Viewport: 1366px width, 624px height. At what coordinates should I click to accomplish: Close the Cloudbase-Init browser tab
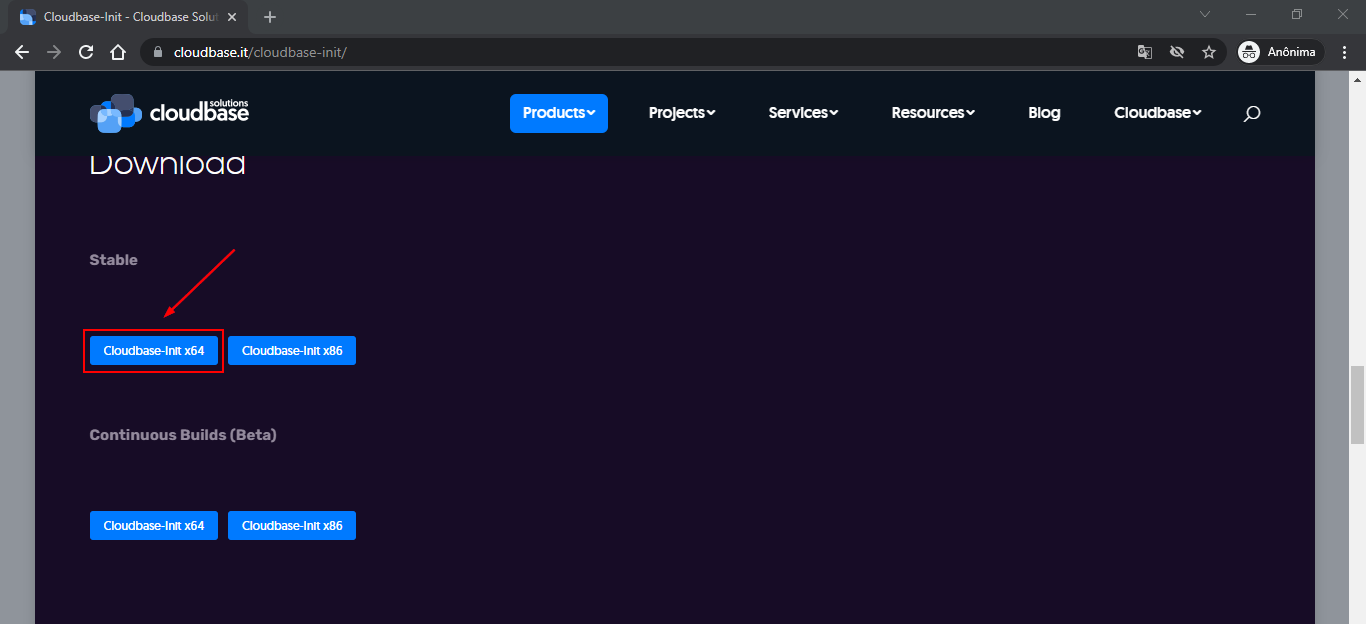click(x=232, y=17)
